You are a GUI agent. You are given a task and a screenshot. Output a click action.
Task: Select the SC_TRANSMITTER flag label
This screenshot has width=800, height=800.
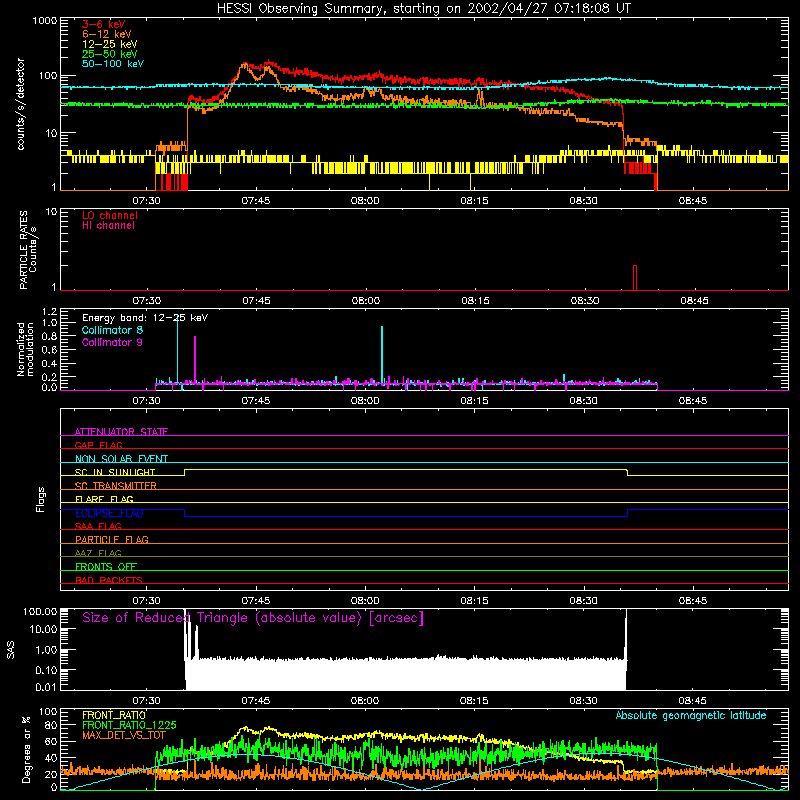(x=116, y=485)
